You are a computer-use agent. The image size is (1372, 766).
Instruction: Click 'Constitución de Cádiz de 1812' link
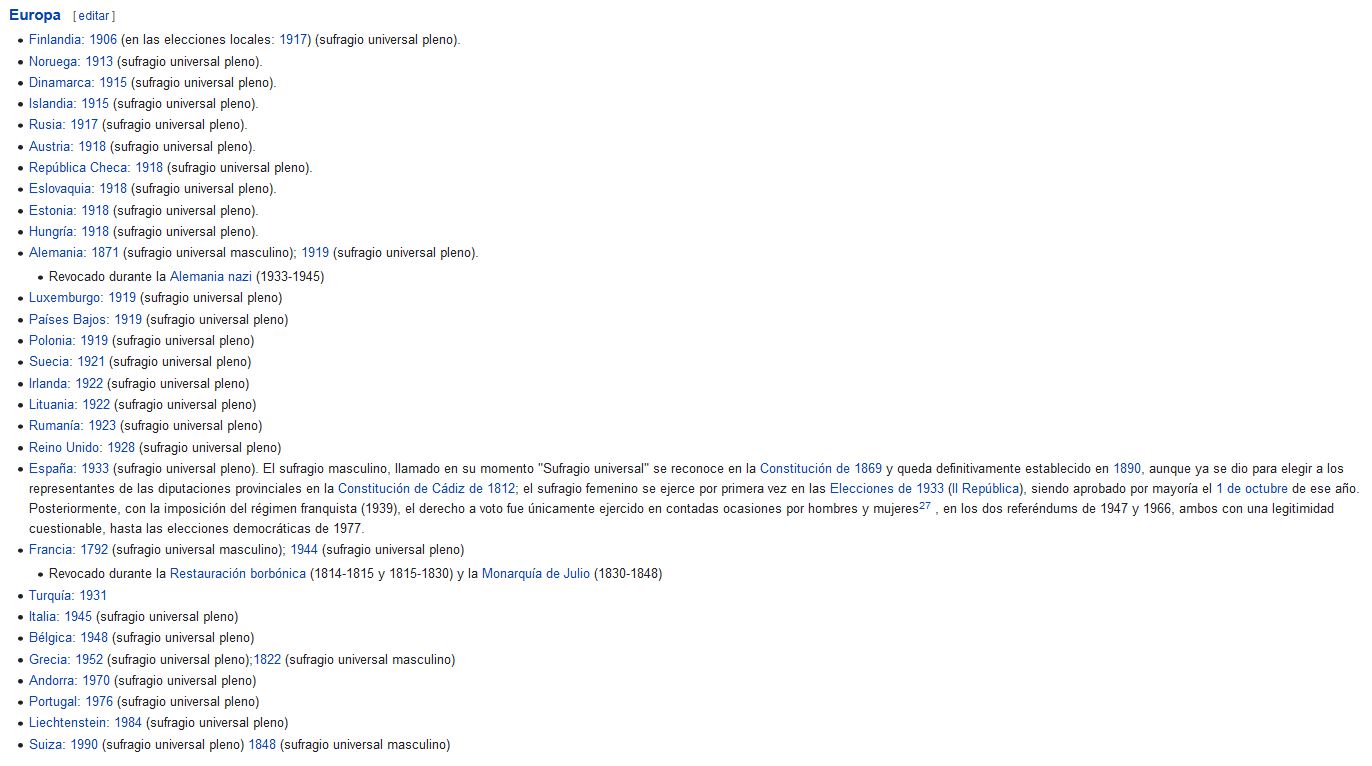click(427, 489)
